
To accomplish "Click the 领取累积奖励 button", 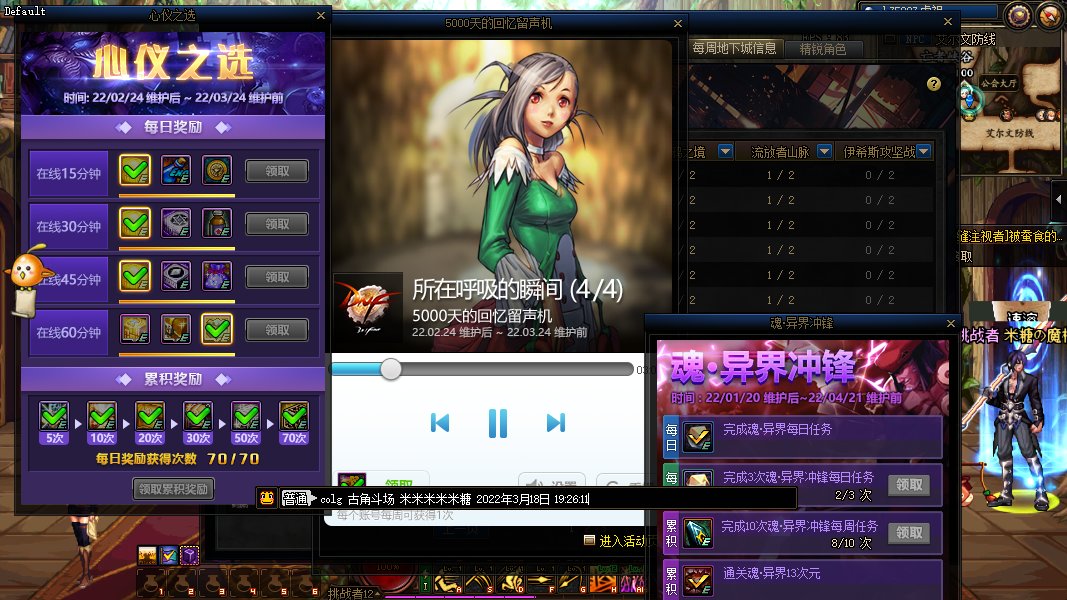I will point(174,488).
